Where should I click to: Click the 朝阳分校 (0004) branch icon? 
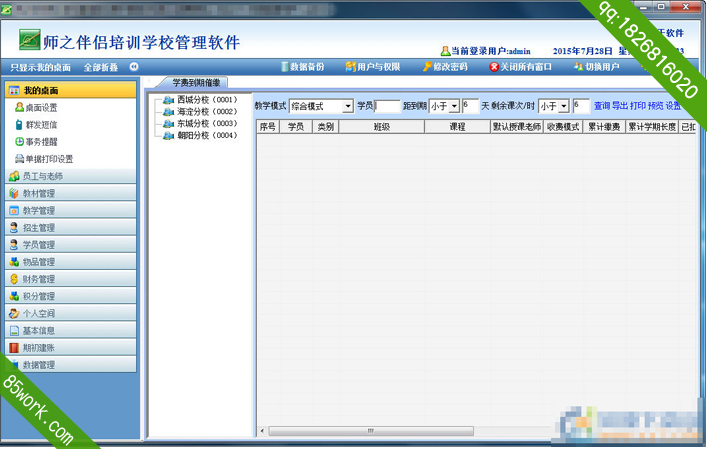(x=169, y=135)
